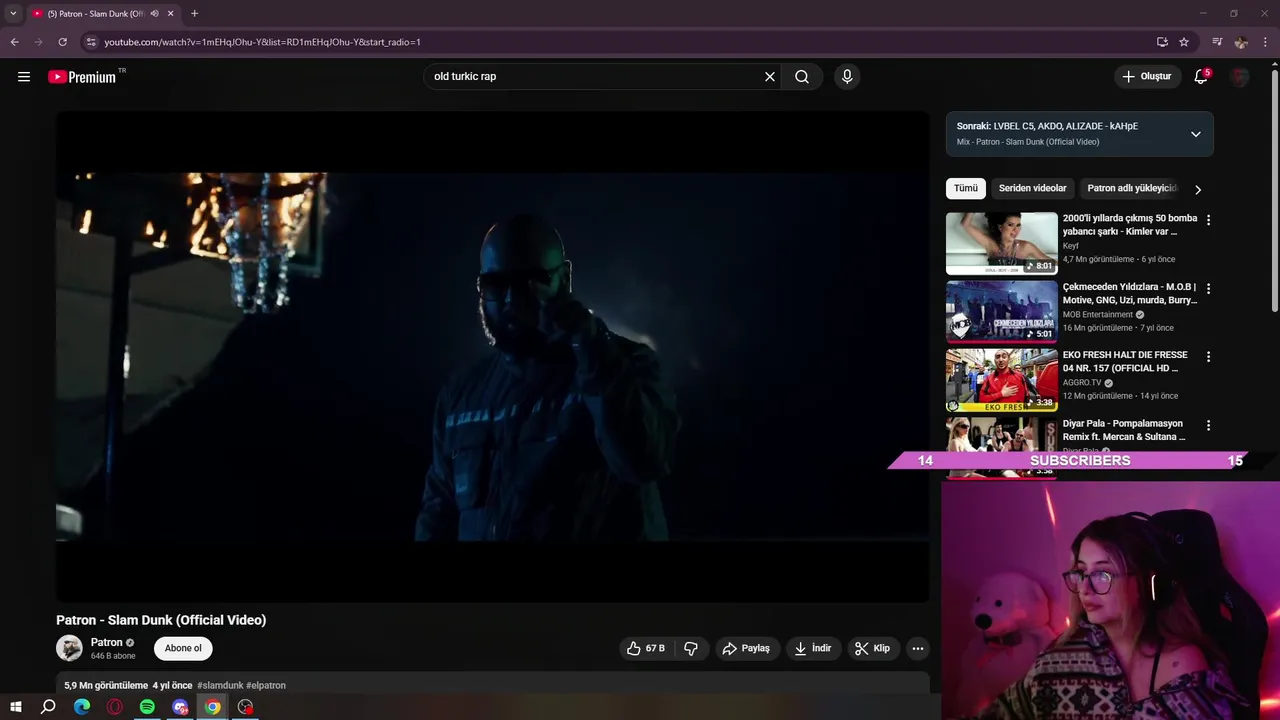Open YouTube account avatar menu
The height and width of the screenshot is (720, 1280).
1240,77
